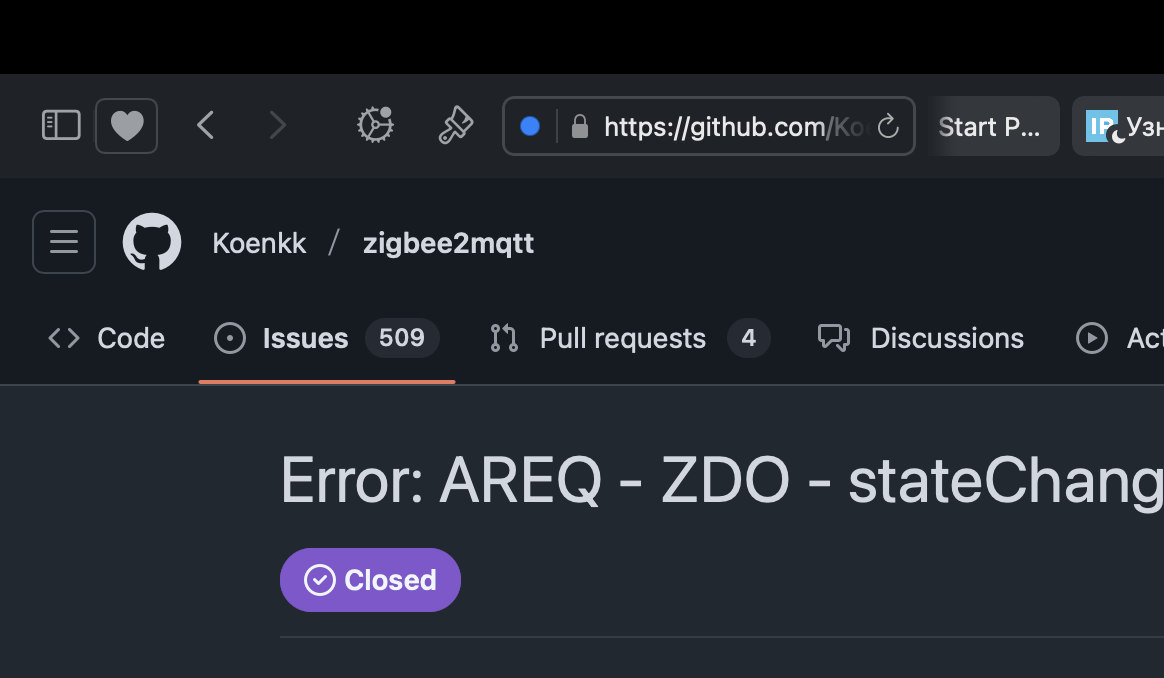The height and width of the screenshot is (678, 1164).
Task: Toggle the browser sidebar panel icon
Action: click(61, 126)
